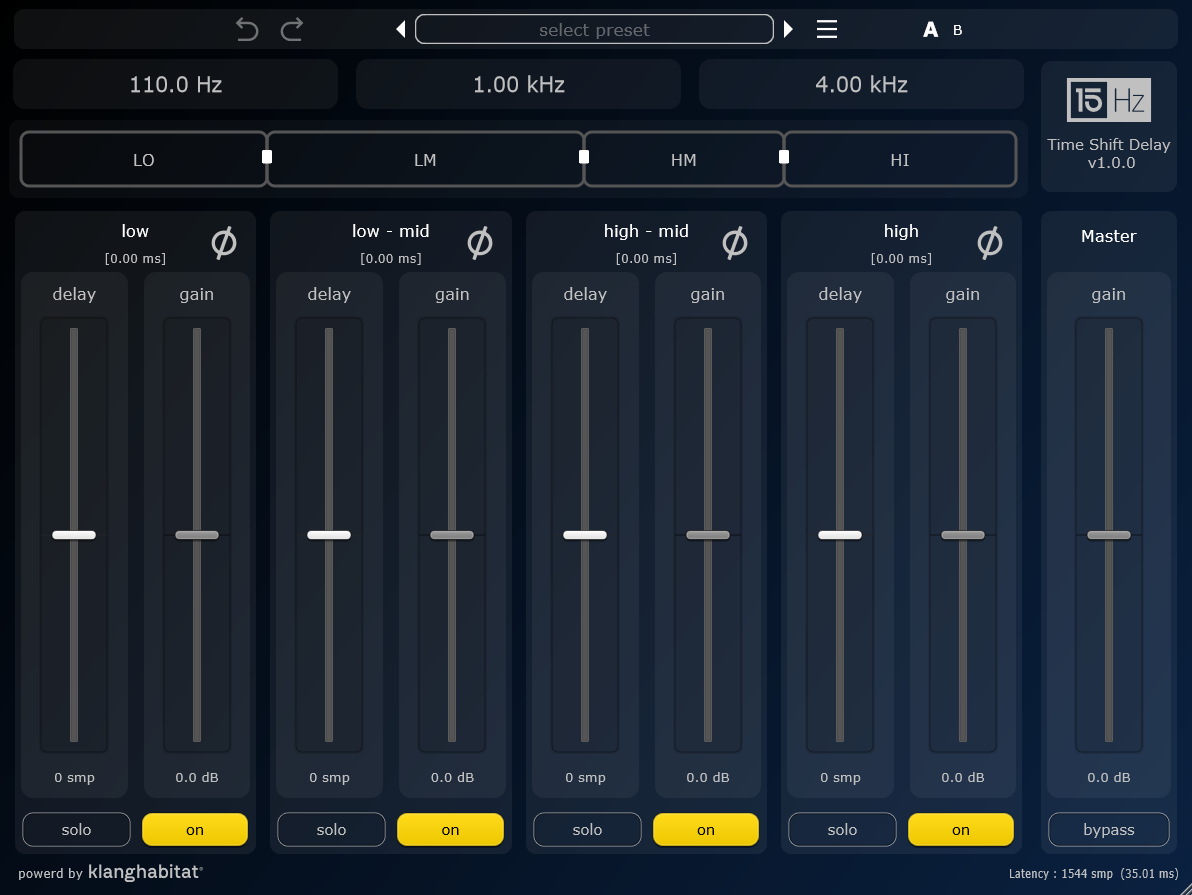This screenshot has width=1192, height=895.
Task: Click low band '0 smp' delay value
Action: [x=74, y=777]
